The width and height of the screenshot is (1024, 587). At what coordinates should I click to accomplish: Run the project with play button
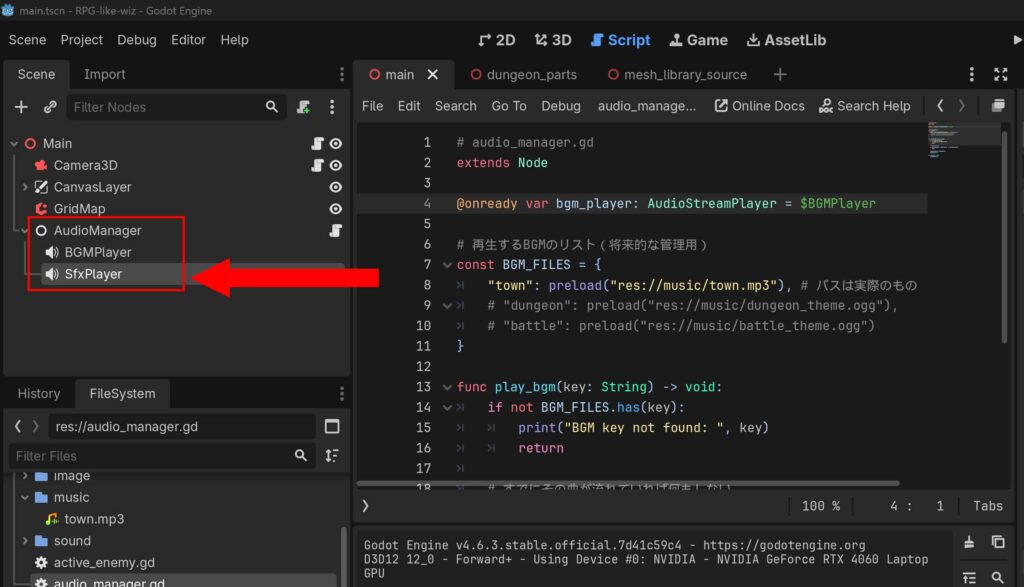(x=1017, y=40)
